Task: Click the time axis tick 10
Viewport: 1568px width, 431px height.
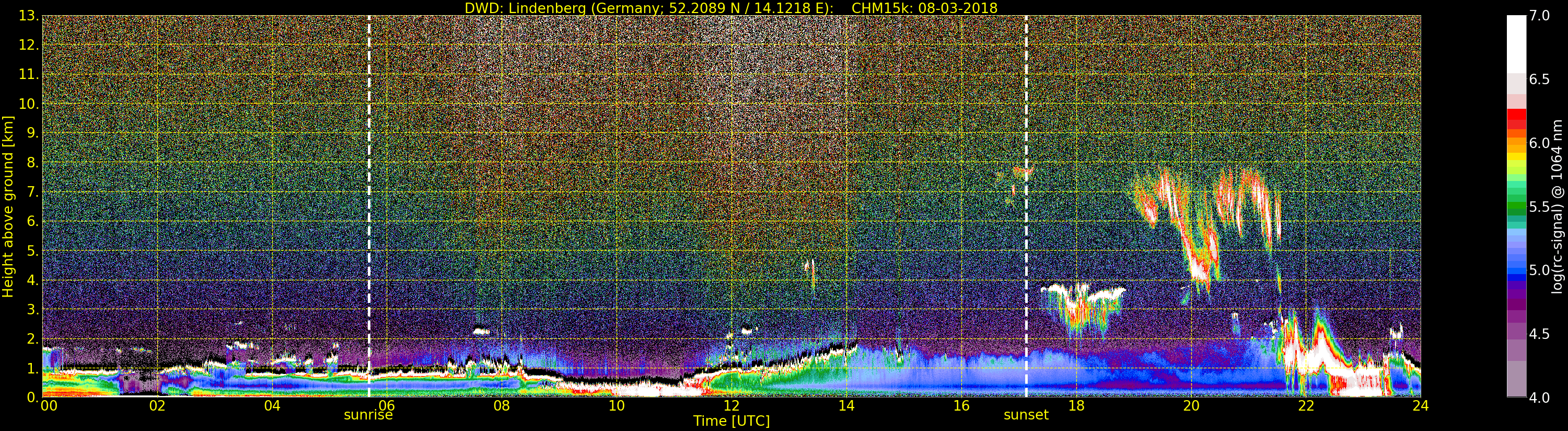Action: point(617,405)
